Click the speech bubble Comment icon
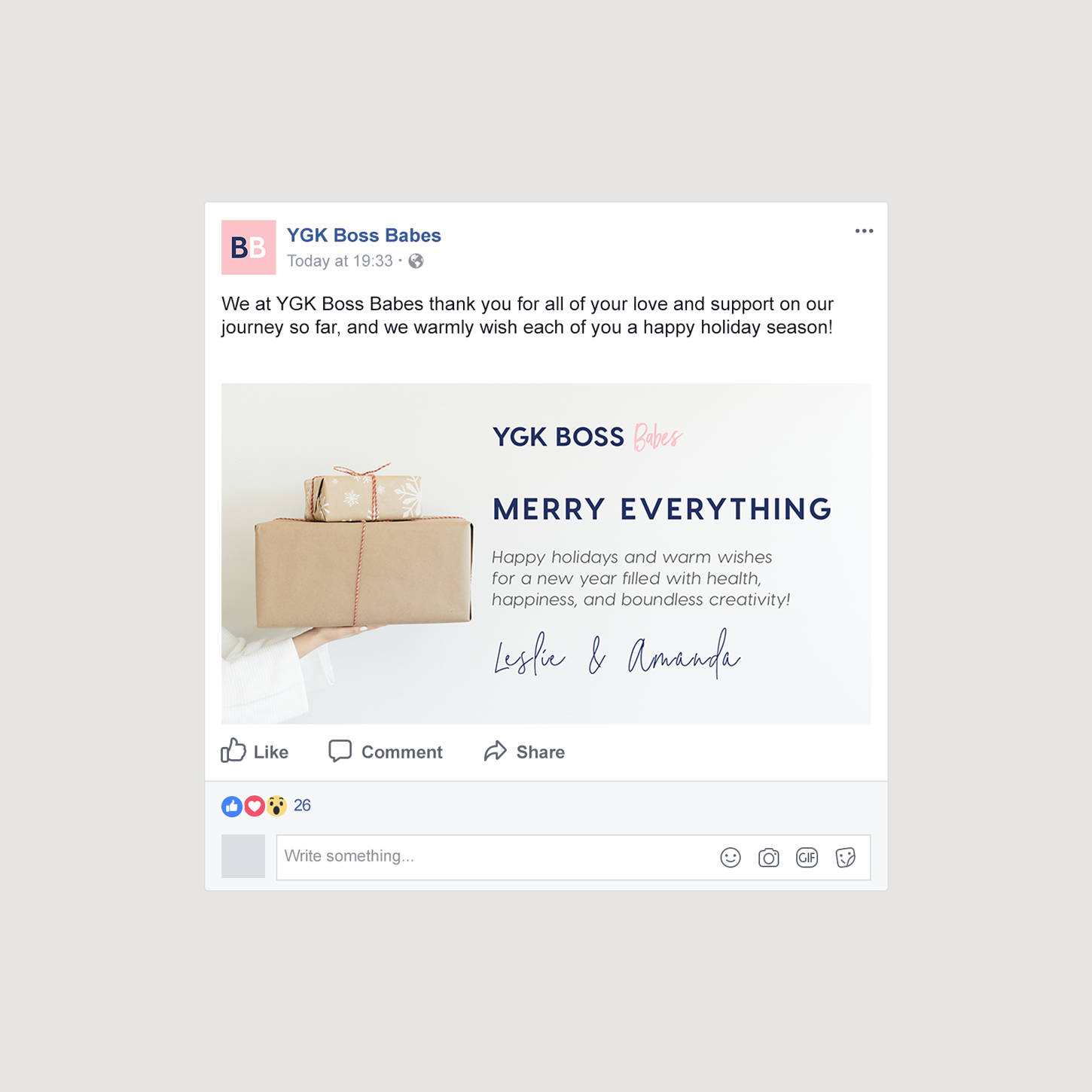The height and width of the screenshot is (1092, 1092). (340, 751)
